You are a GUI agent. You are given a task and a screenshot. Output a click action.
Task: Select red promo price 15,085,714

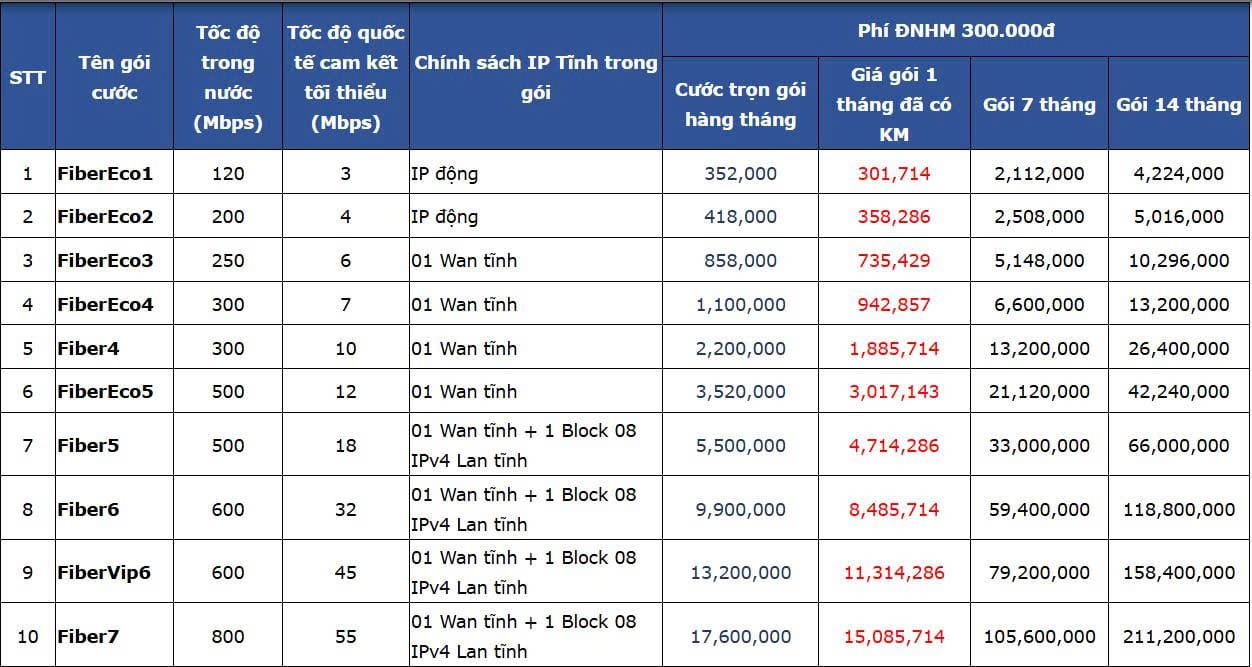point(894,636)
